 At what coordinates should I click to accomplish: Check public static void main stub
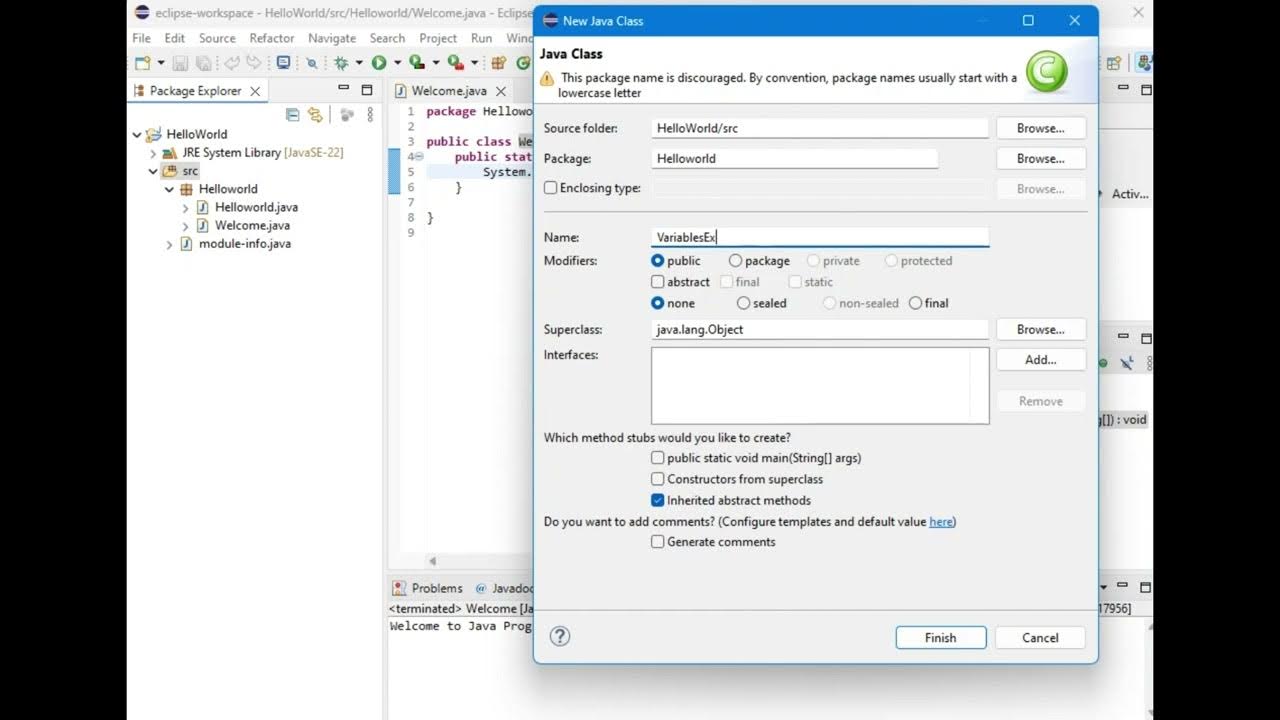coord(658,458)
